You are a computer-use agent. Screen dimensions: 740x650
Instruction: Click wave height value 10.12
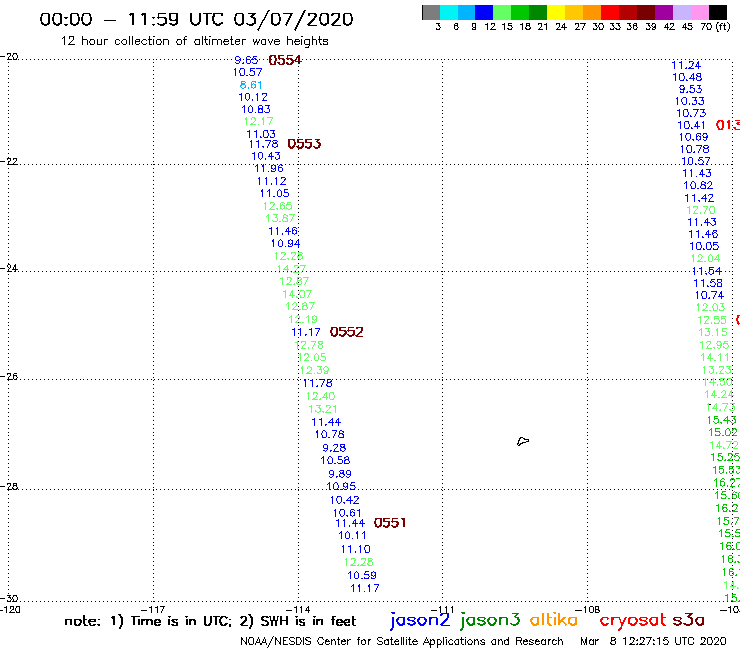click(x=253, y=97)
